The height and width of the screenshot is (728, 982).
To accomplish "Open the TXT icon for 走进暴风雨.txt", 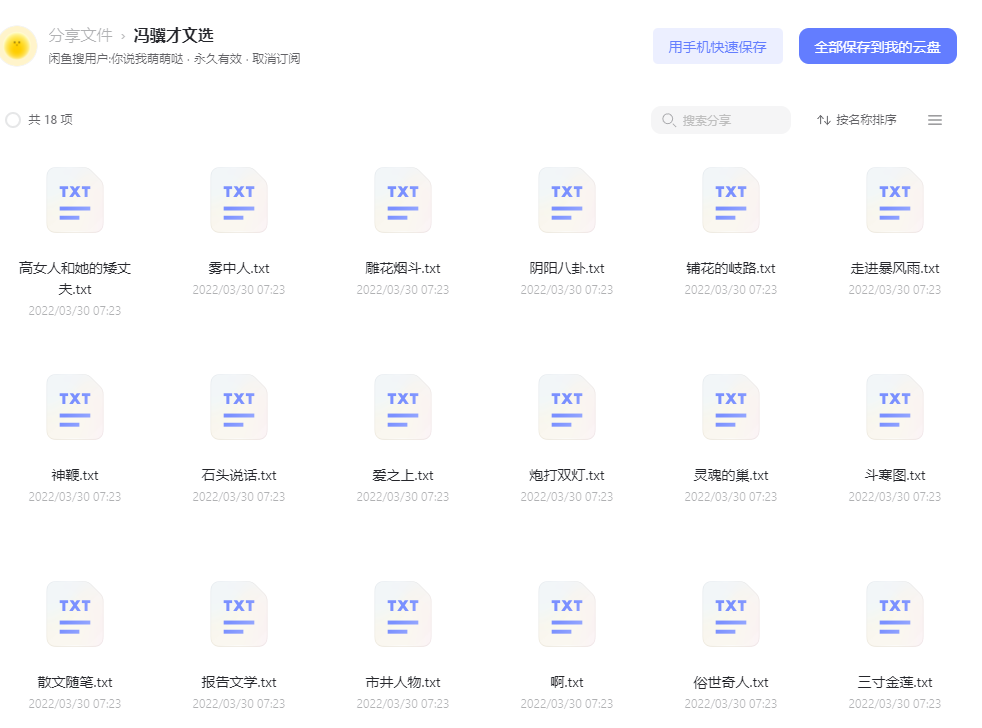I will [895, 200].
